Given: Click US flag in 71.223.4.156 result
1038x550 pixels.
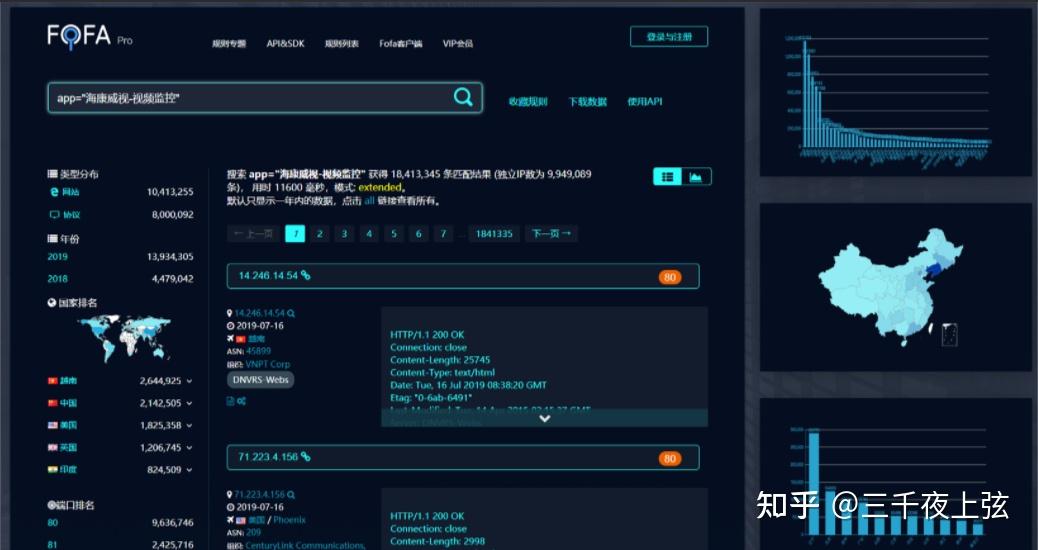Looking at the screenshot, I should pos(240,520).
